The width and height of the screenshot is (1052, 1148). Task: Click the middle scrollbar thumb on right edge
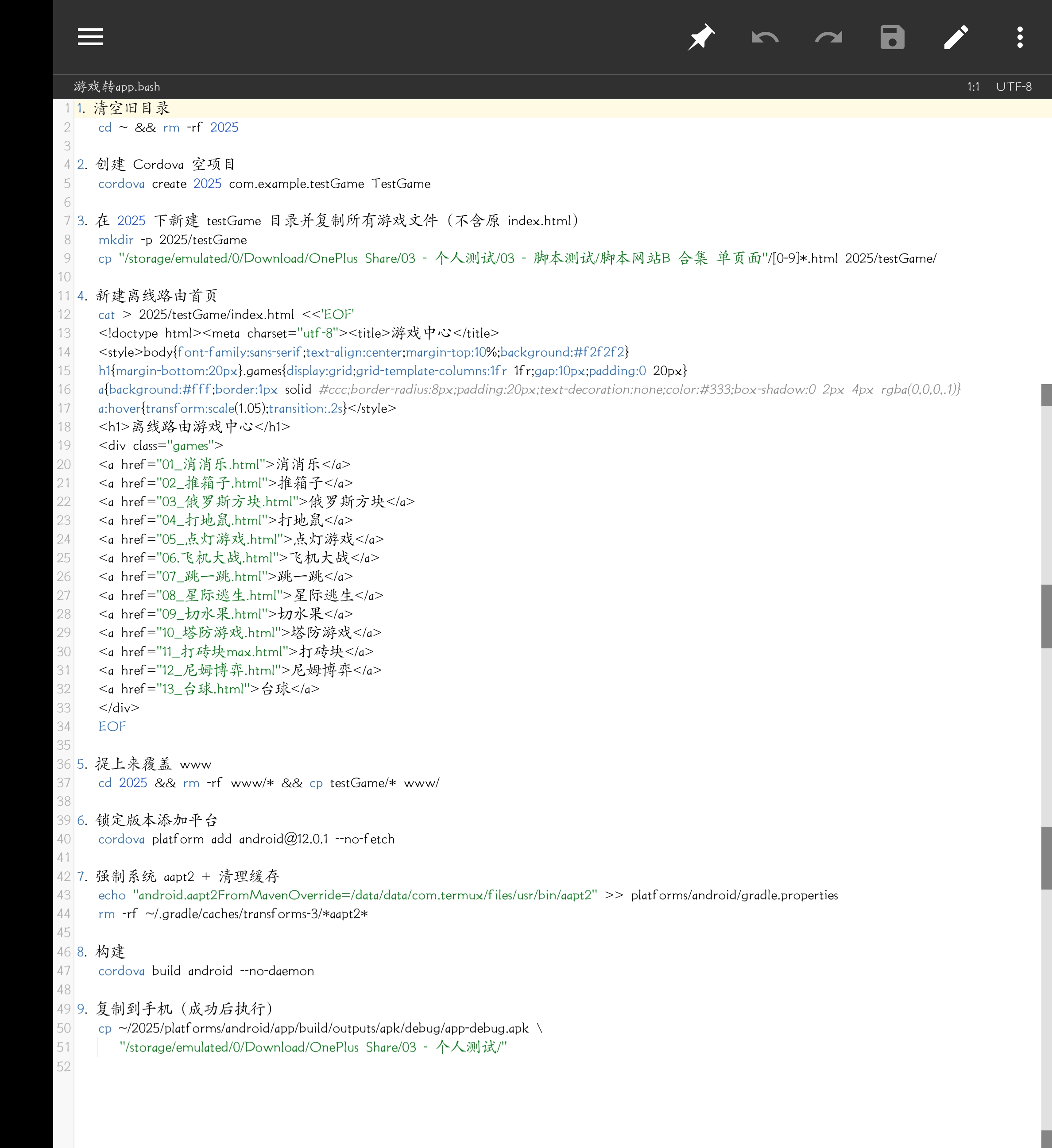pyautogui.click(x=1046, y=616)
